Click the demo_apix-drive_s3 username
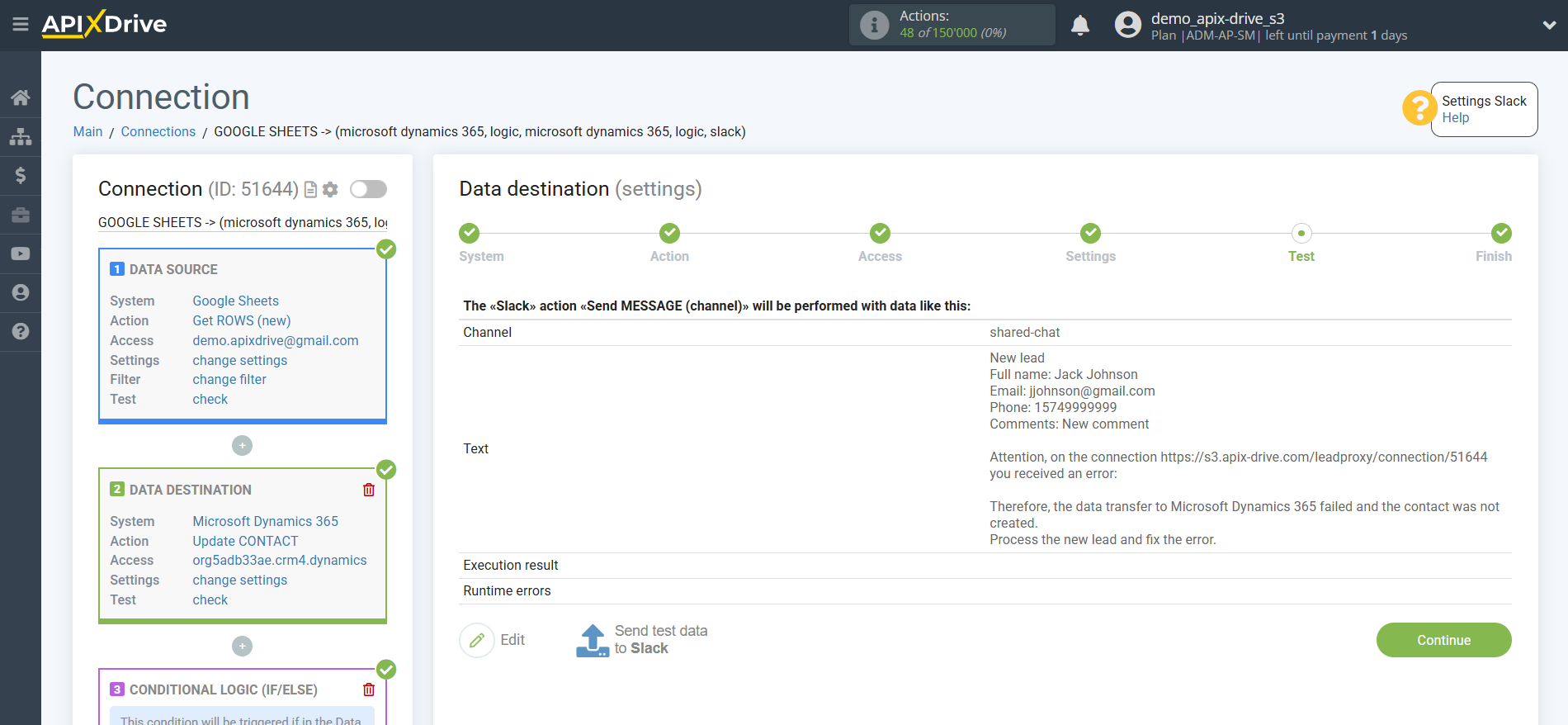The height and width of the screenshot is (725, 1568). click(1218, 18)
